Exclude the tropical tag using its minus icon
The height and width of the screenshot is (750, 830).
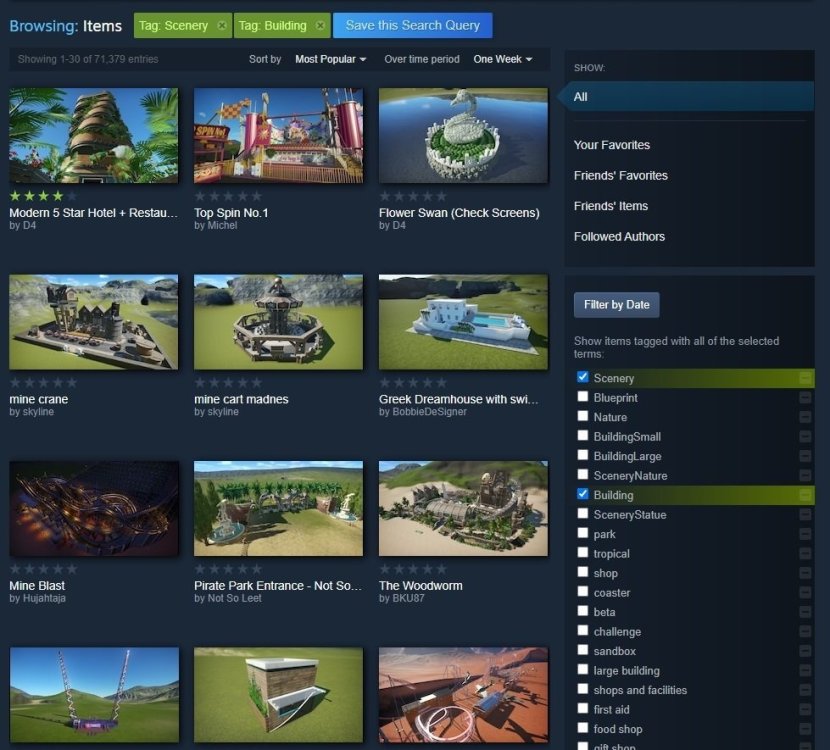coord(808,553)
